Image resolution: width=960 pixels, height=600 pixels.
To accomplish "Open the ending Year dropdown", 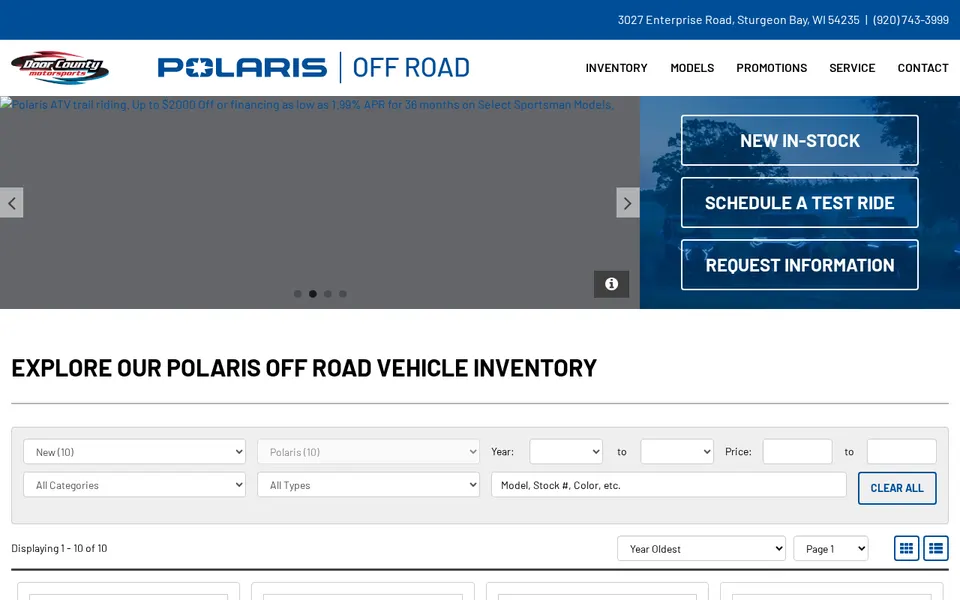I will 677,452.
